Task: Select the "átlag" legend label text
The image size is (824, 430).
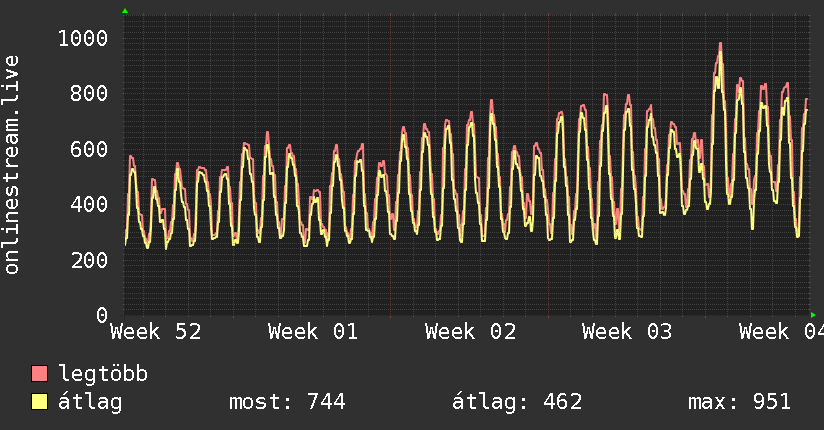Action: 90,402
